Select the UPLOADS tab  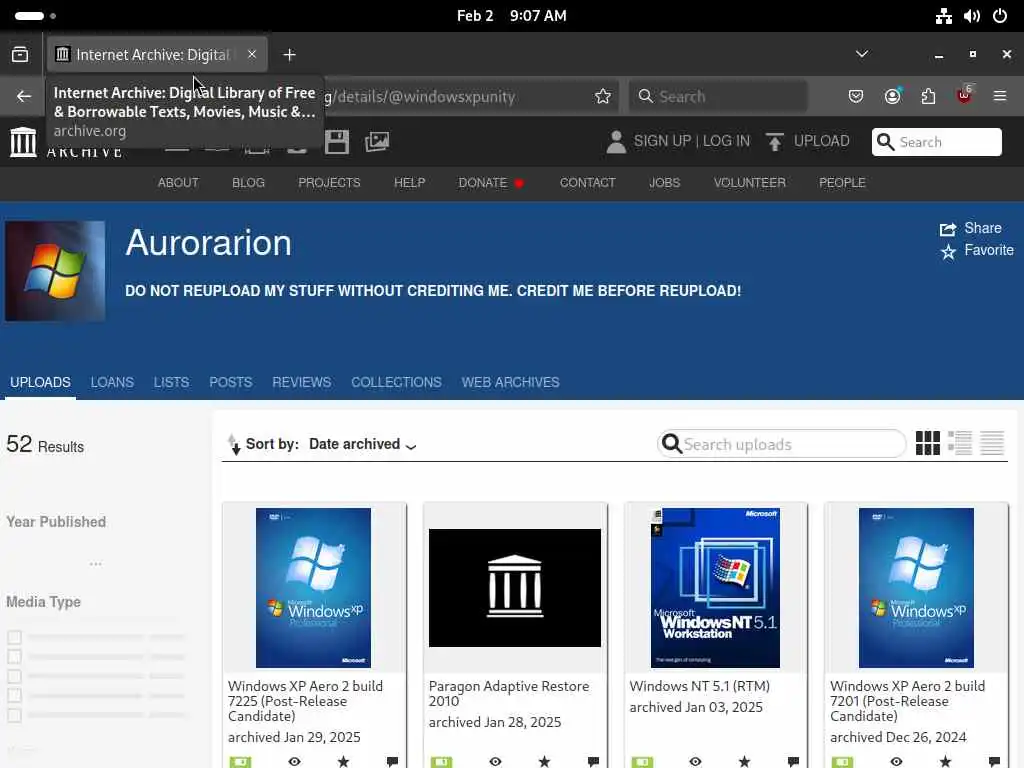coord(40,382)
